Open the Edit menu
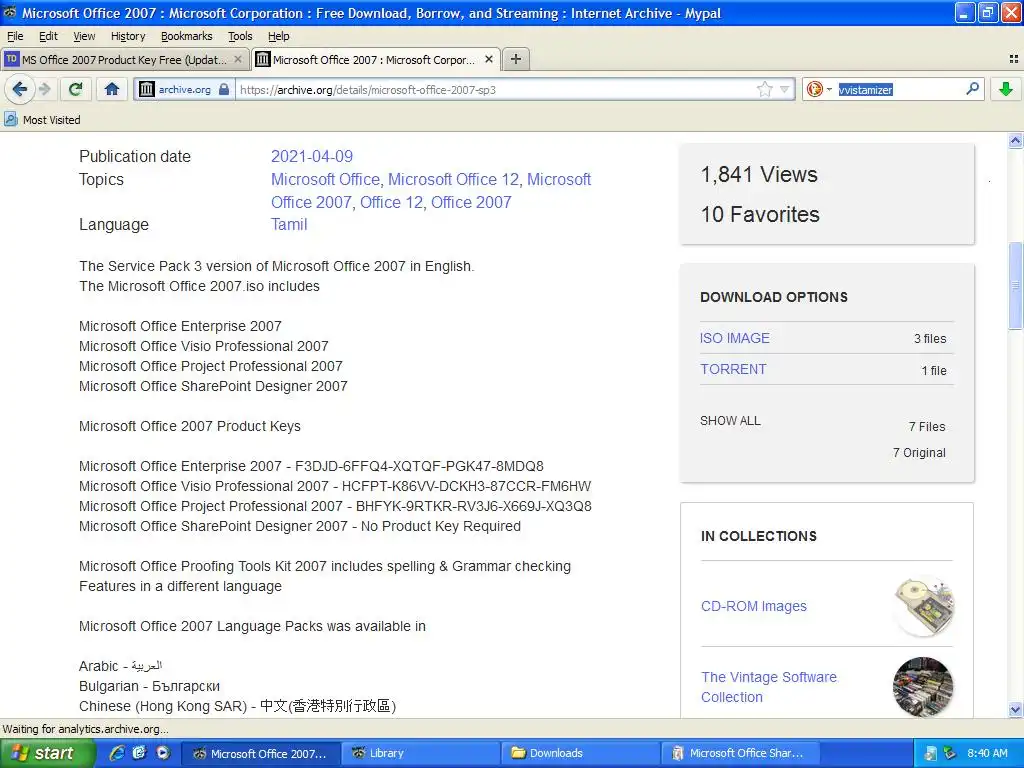 pyautogui.click(x=48, y=36)
